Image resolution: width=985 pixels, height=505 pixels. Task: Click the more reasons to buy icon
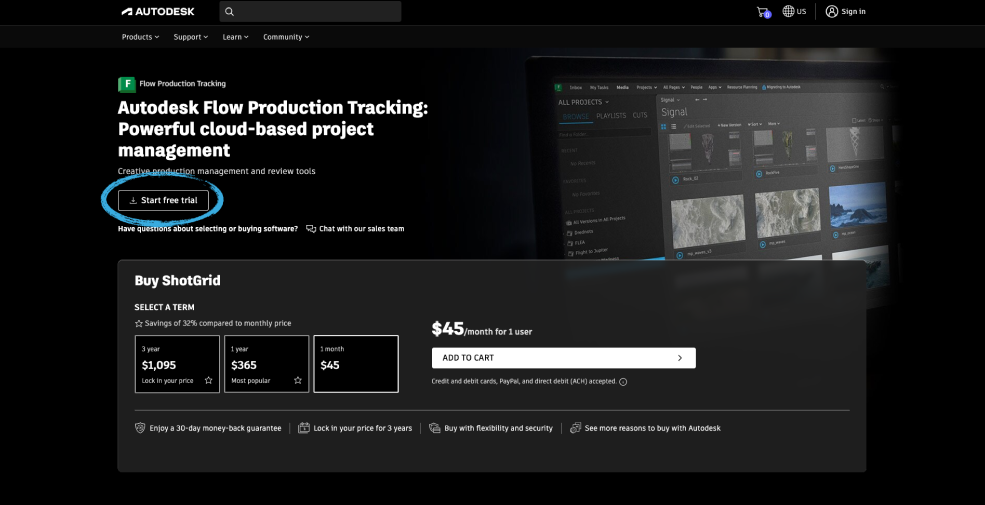click(x=575, y=428)
